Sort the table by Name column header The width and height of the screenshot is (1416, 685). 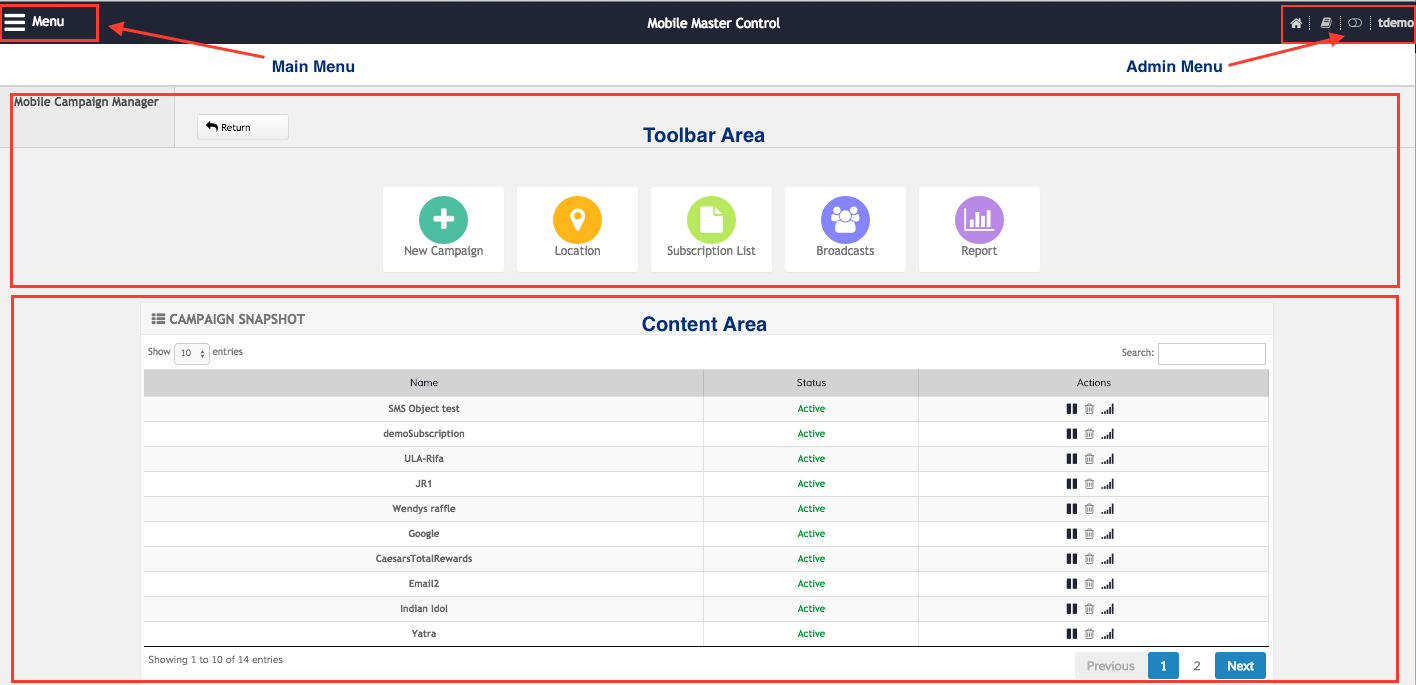click(x=423, y=383)
